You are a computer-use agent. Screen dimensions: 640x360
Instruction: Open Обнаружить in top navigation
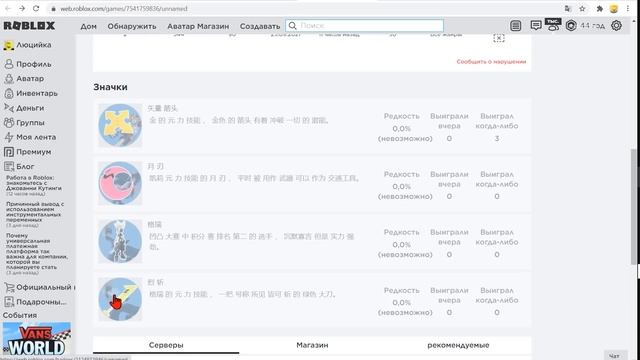132,26
